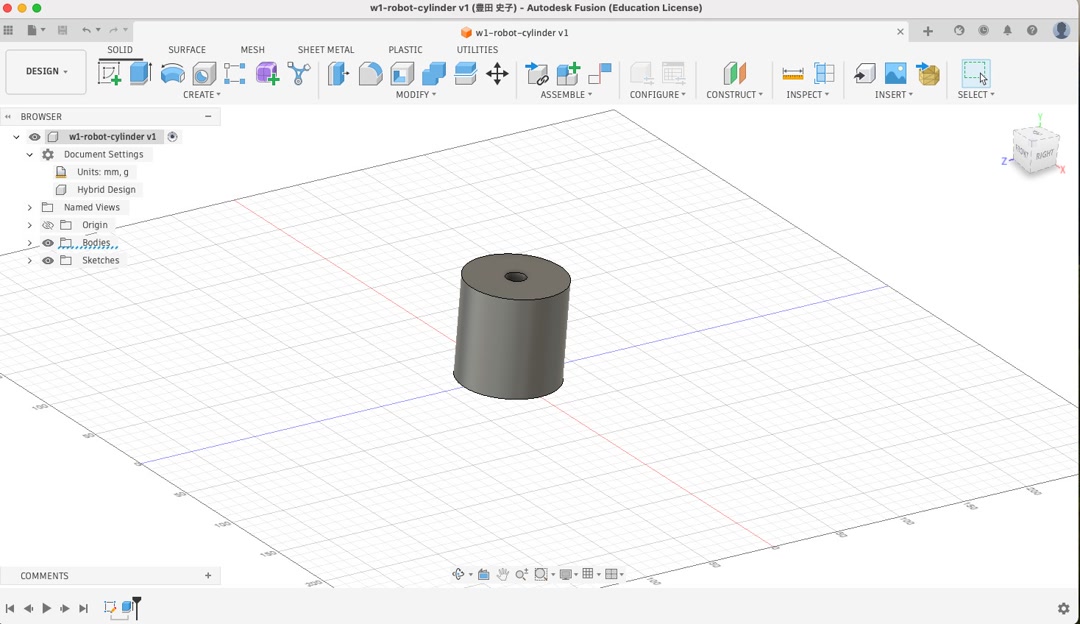Activate the Move/Copy tool
Image resolution: width=1080 pixels, height=624 pixels.
[497, 73]
